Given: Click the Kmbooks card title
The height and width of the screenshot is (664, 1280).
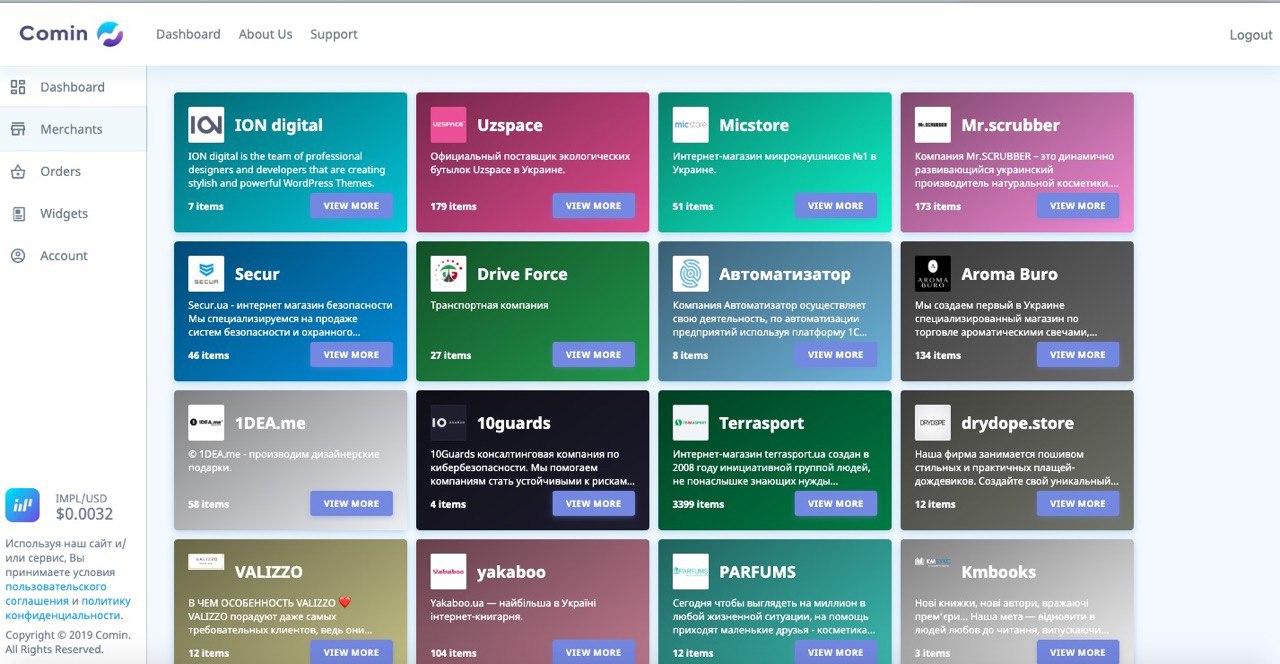Looking at the screenshot, I should click(x=999, y=572).
